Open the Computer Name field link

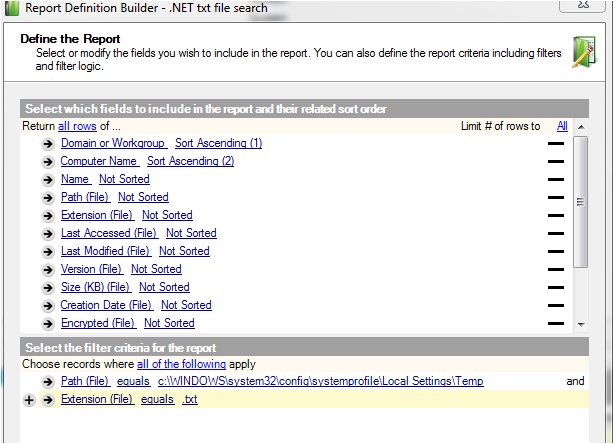click(100, 161)
